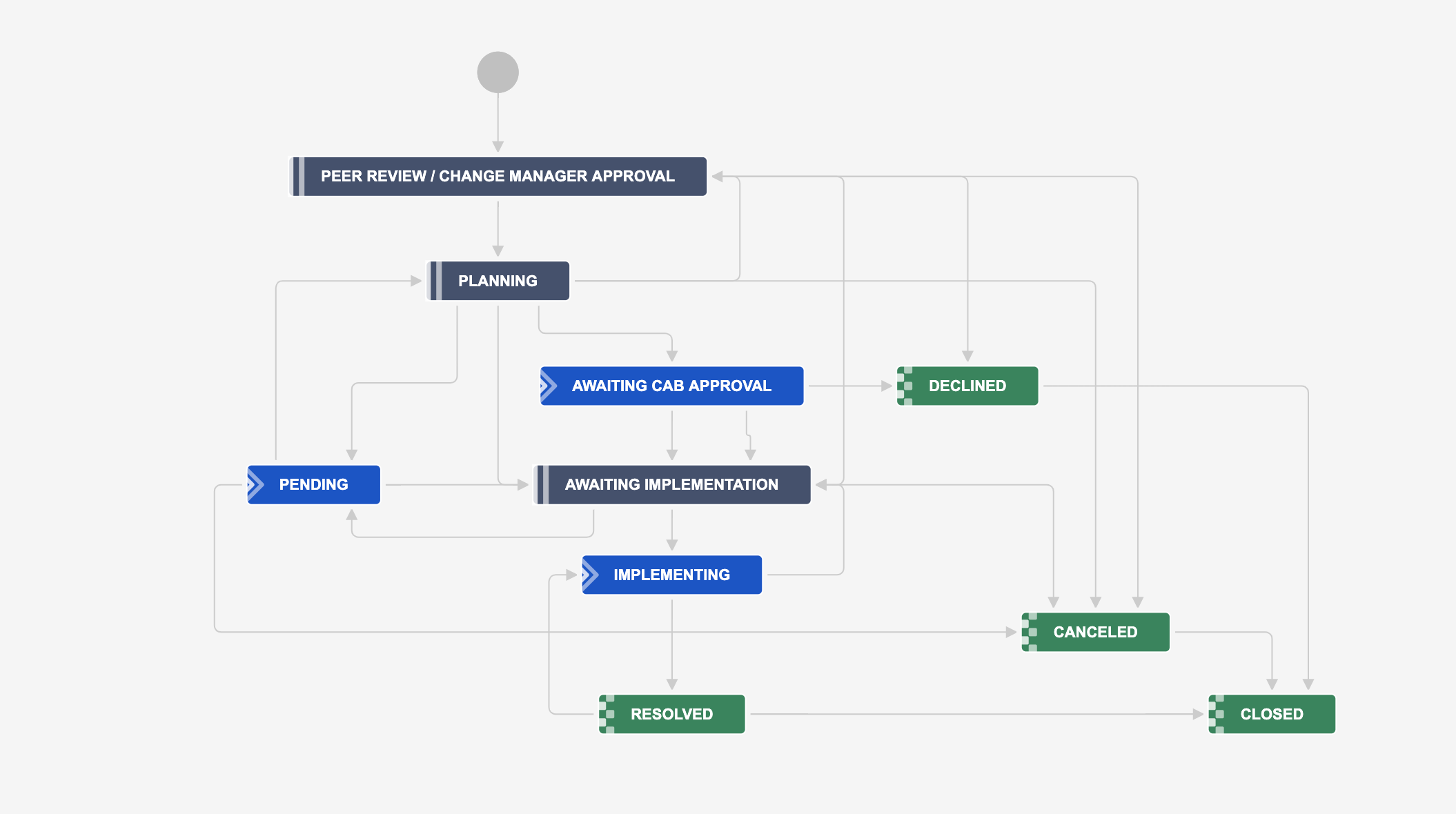This screenshot has width=1456, height=814.
Task: Select the Declined status node
Action: [x=967, y=386]
